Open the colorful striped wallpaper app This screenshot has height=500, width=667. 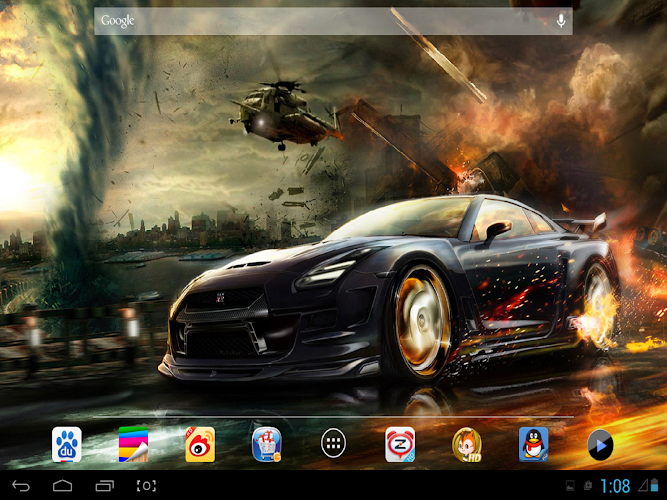(x=134, y=444)
